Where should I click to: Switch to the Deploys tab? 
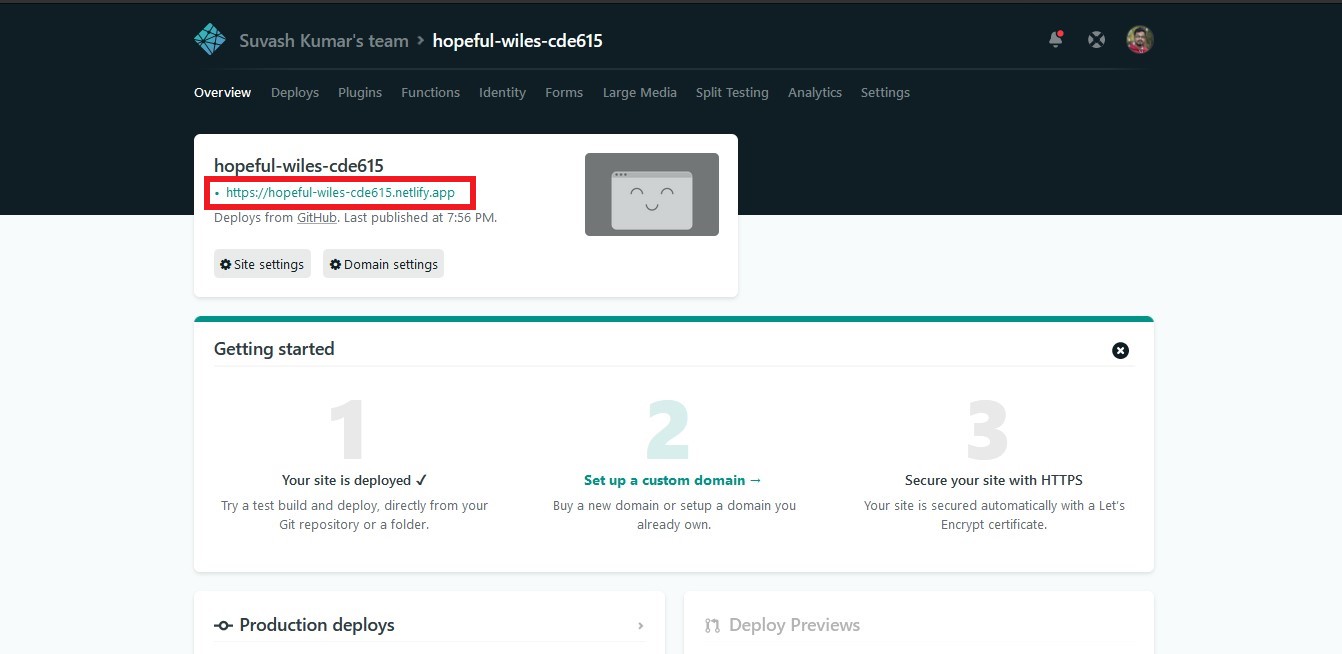pyautogui.click(x=295, y=92)
